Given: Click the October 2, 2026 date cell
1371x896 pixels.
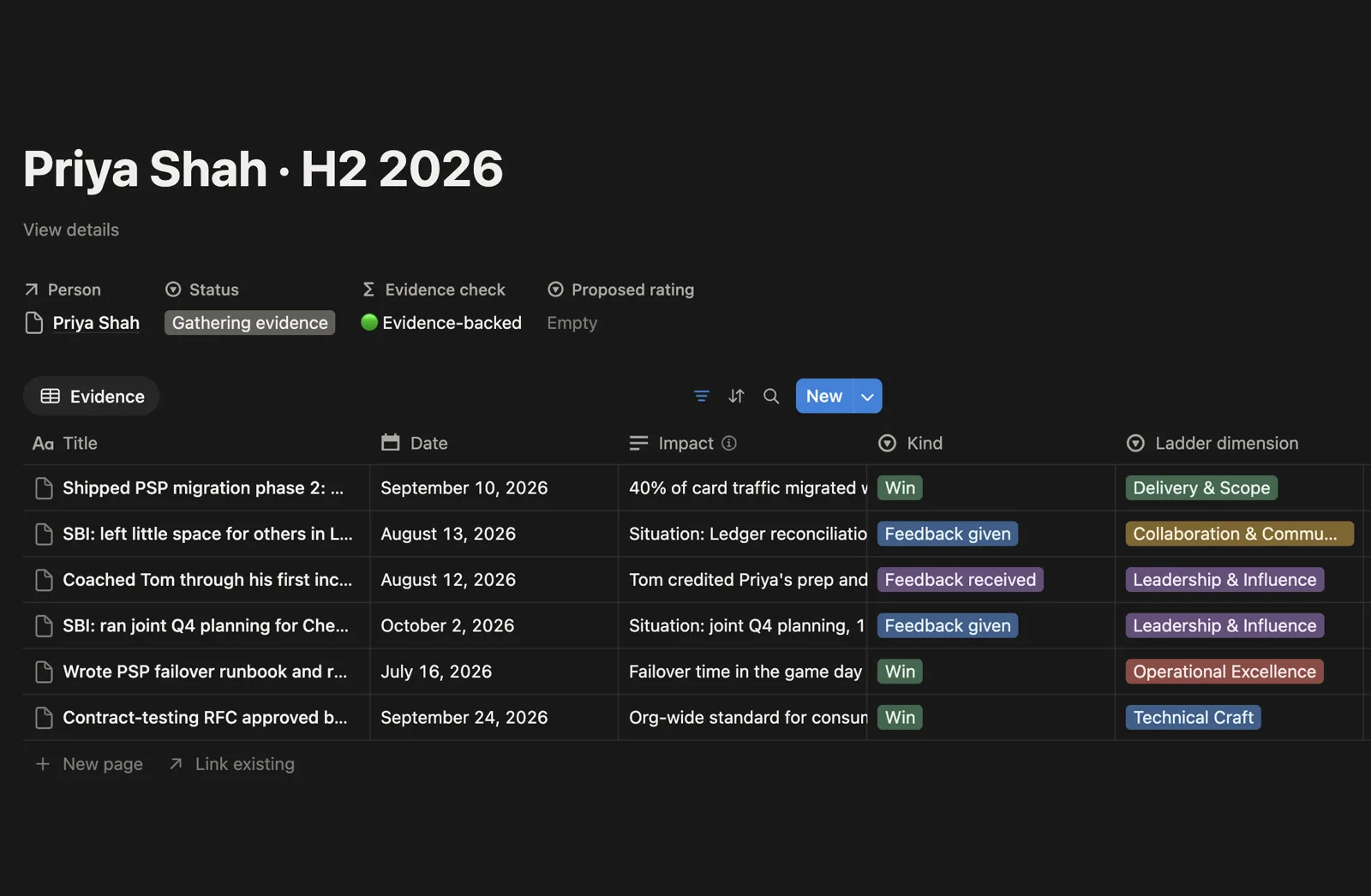Looking at the screenshot, I should click(x=494, y=626).
